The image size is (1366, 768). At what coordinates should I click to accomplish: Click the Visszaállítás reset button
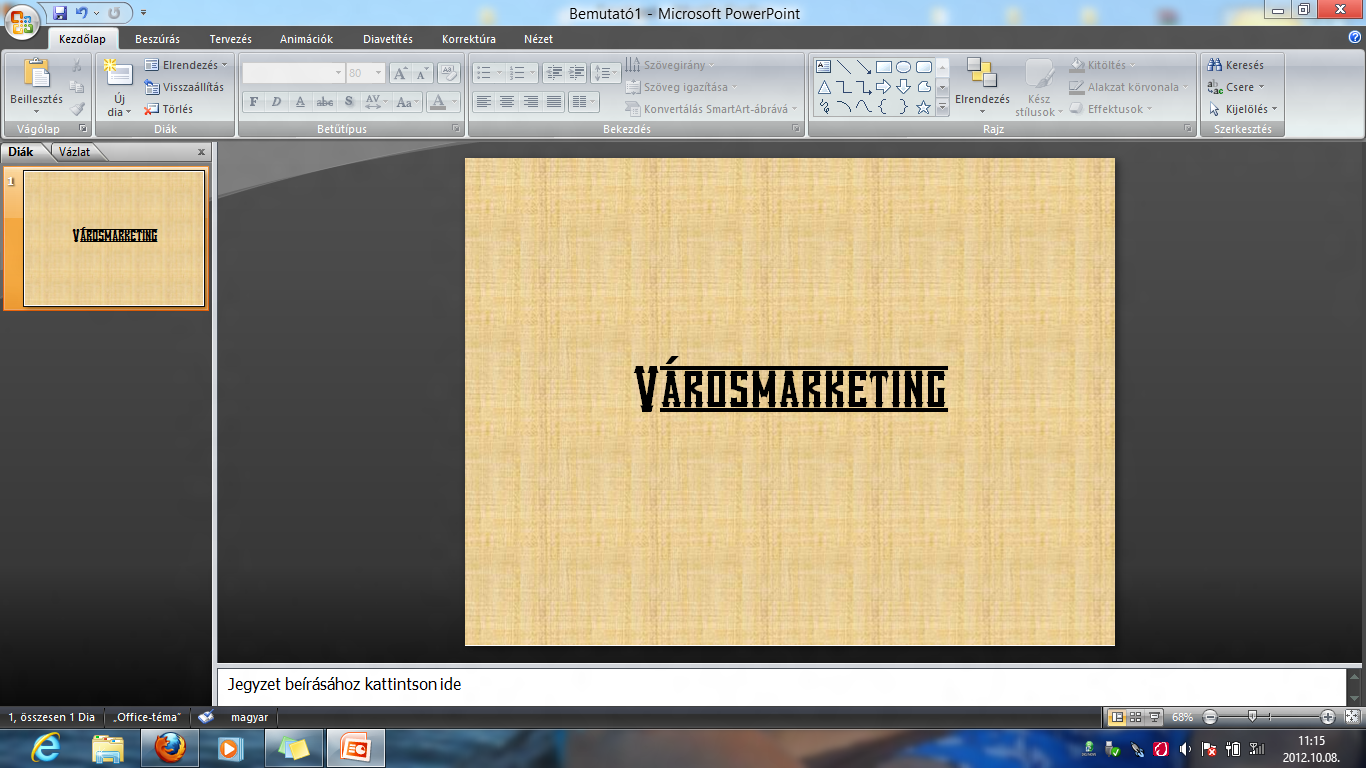(185, 87)
